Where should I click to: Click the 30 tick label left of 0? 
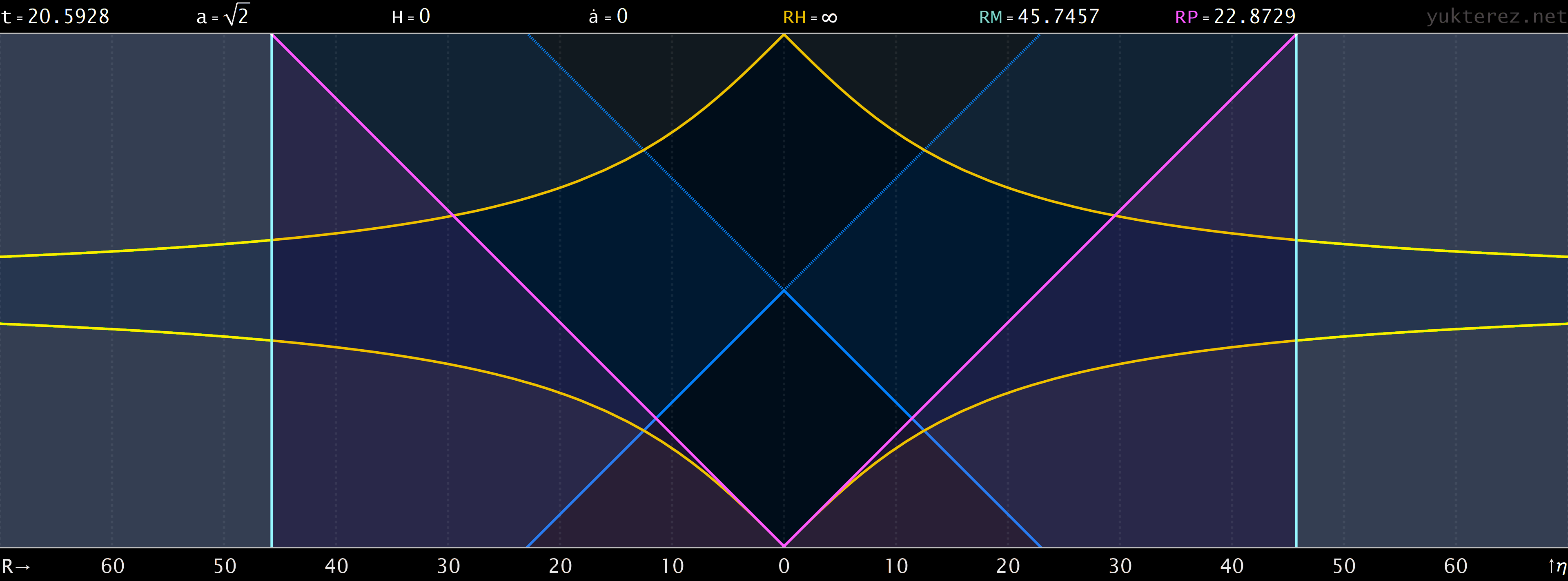tap(449, 566)
